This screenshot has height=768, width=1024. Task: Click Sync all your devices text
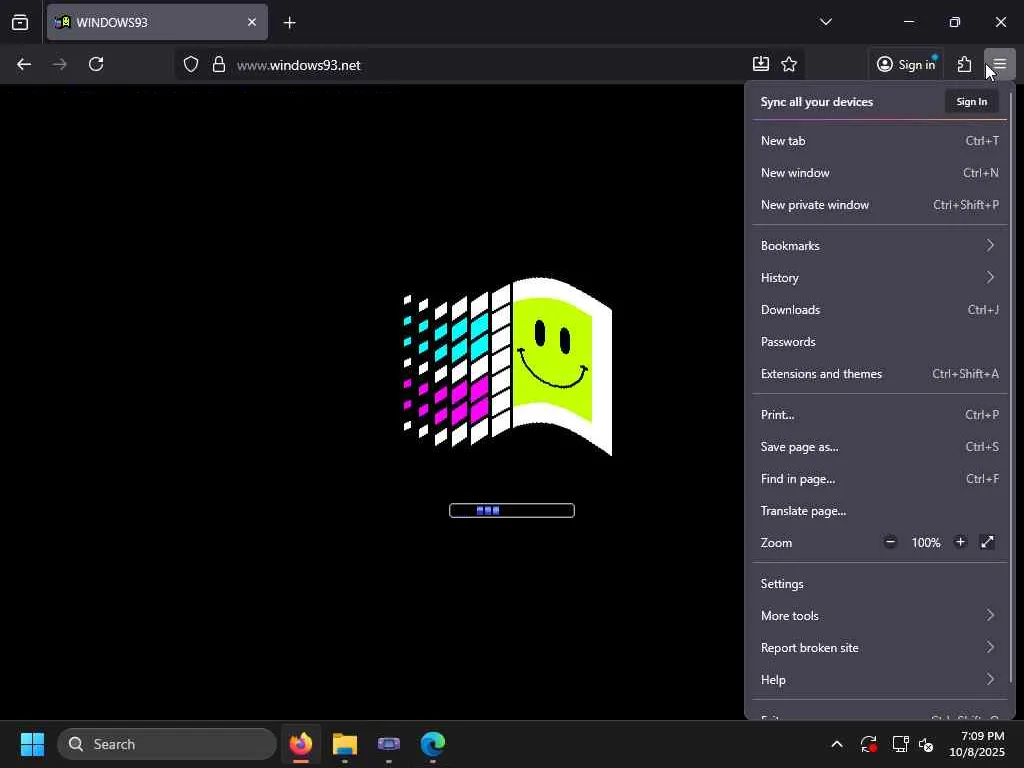tap(816, 102)
